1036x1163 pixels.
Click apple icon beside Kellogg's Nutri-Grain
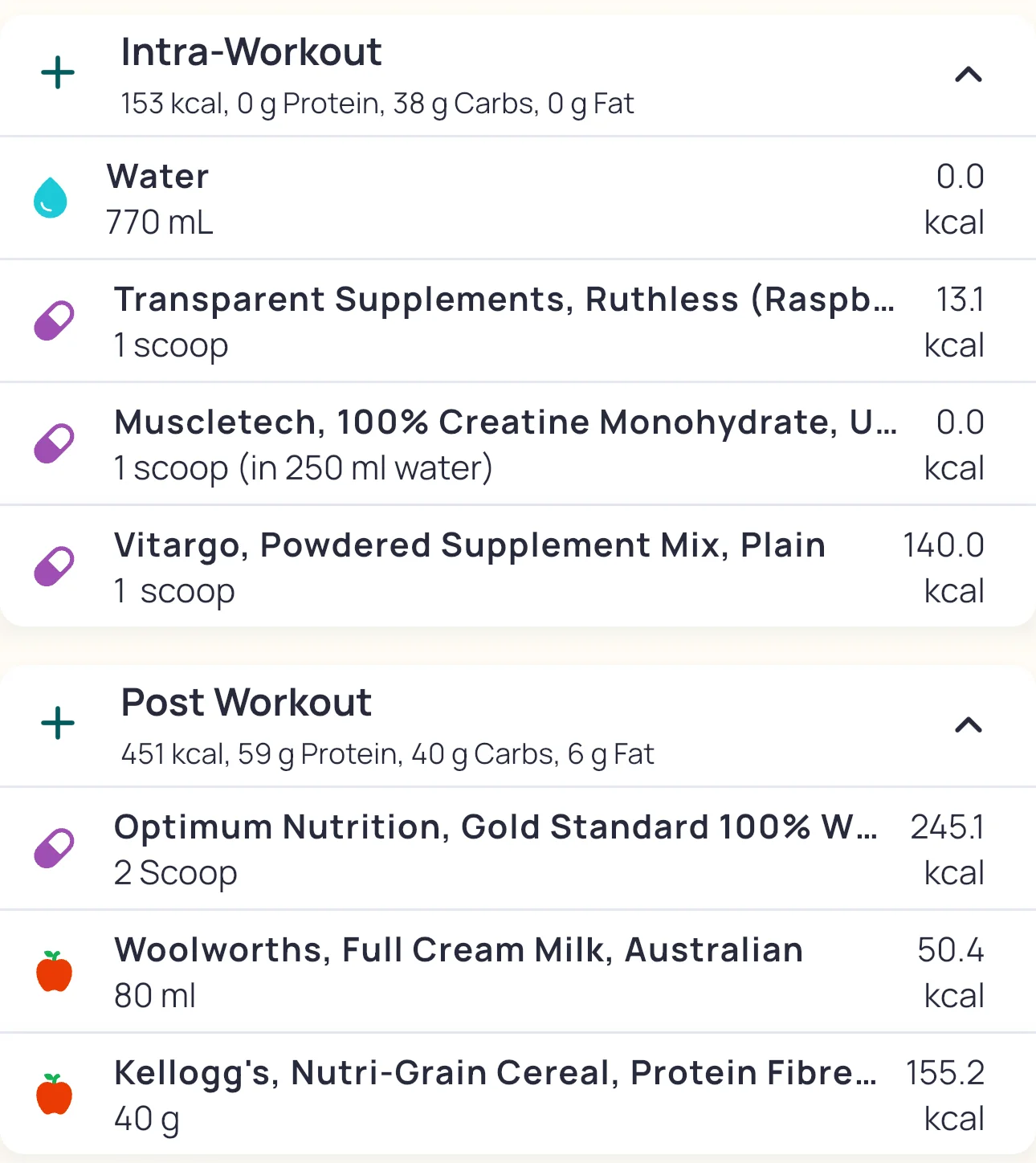[54, 1094]
